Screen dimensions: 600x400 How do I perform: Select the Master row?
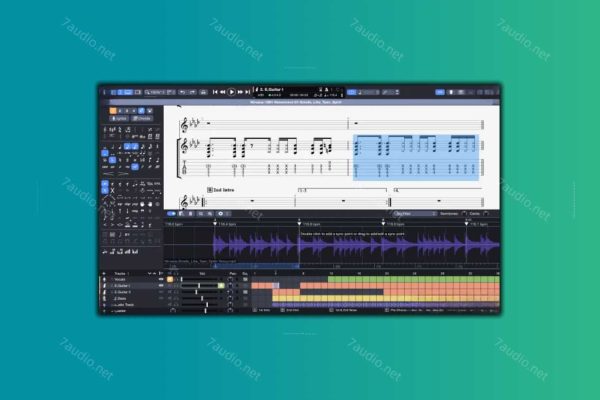coord(120,311)
